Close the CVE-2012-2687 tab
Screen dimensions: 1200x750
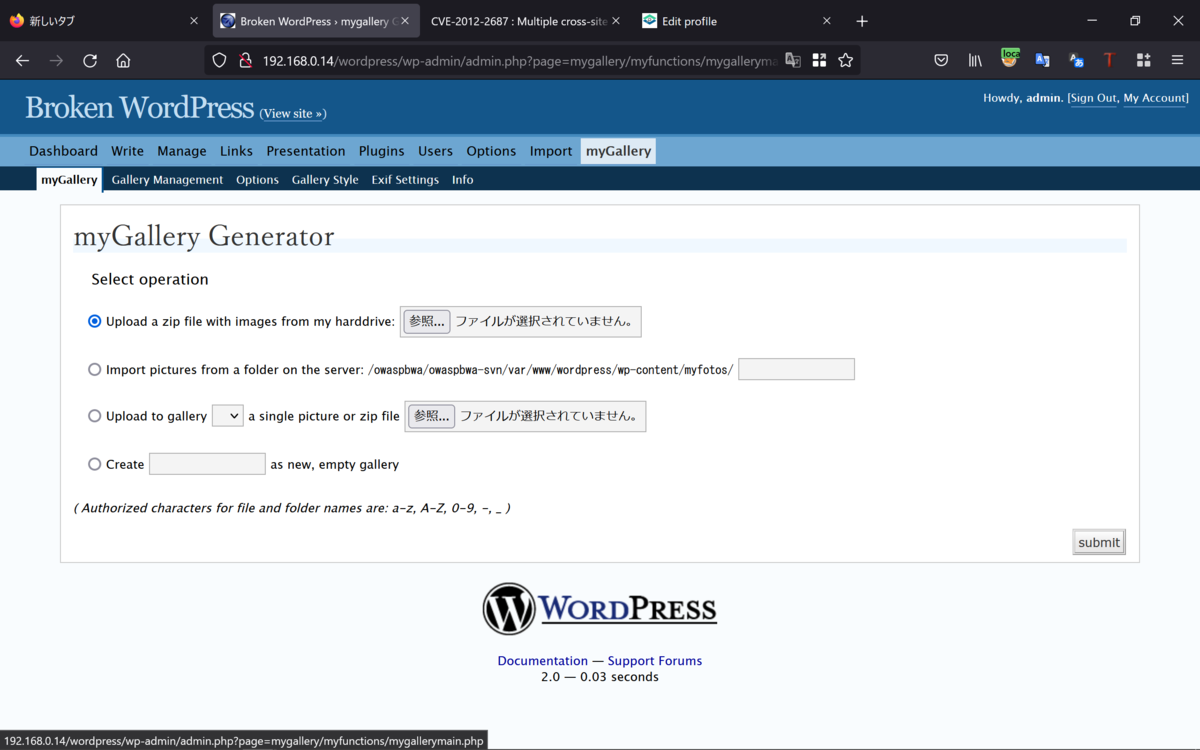click(x=616, y=21)
